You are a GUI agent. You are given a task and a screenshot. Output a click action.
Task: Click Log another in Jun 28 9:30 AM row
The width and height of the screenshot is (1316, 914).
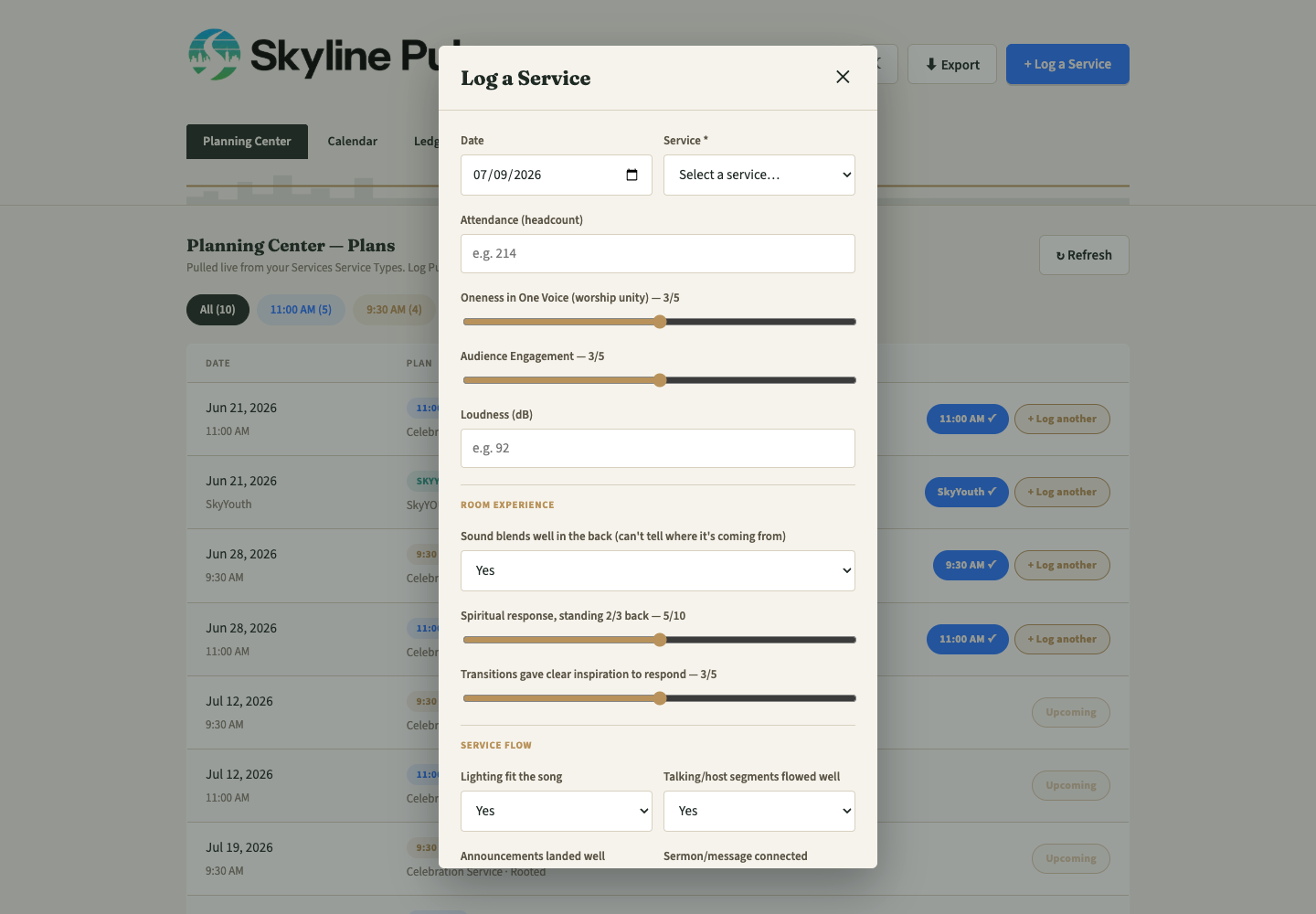coord(1062,565)
